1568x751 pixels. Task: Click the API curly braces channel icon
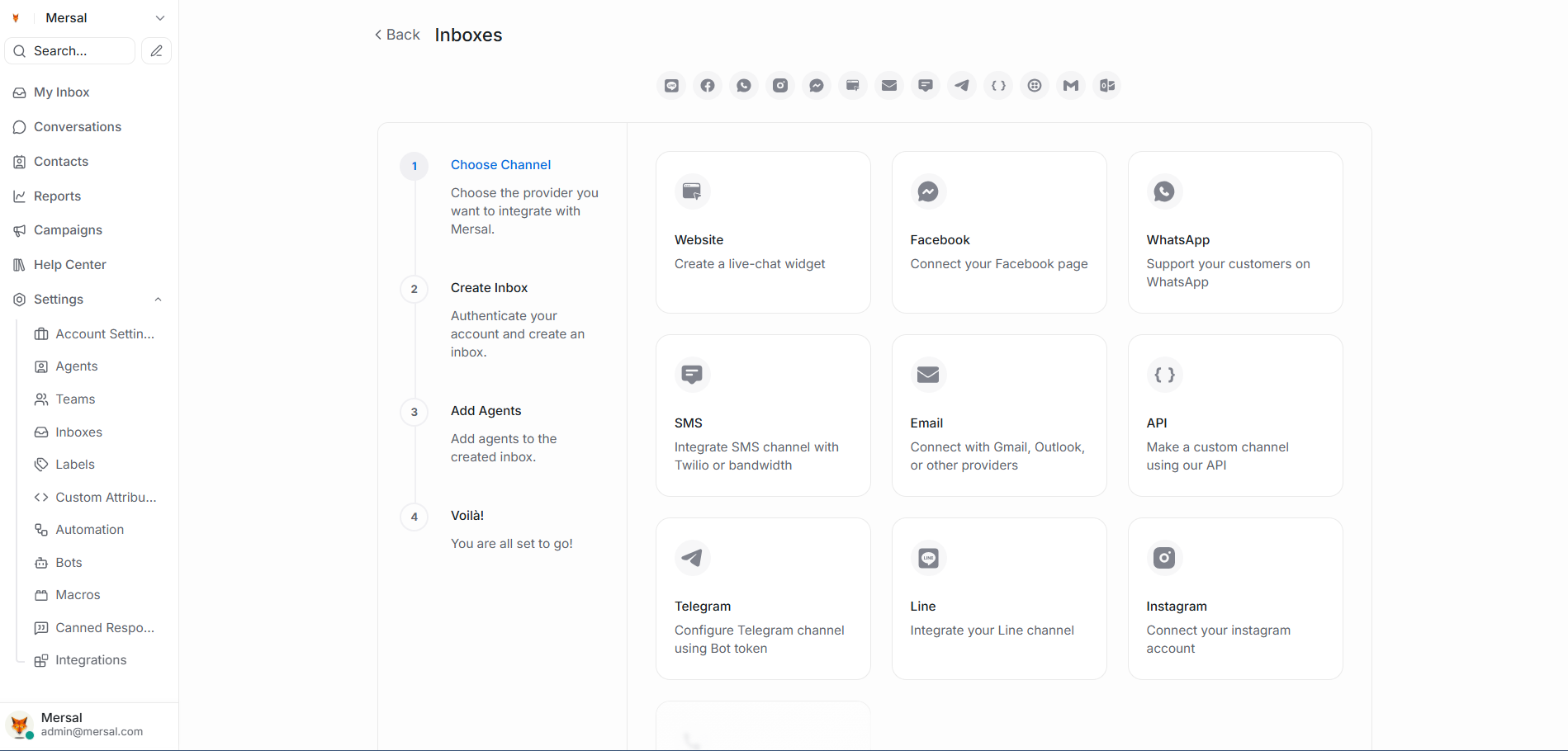coord(997,85)
